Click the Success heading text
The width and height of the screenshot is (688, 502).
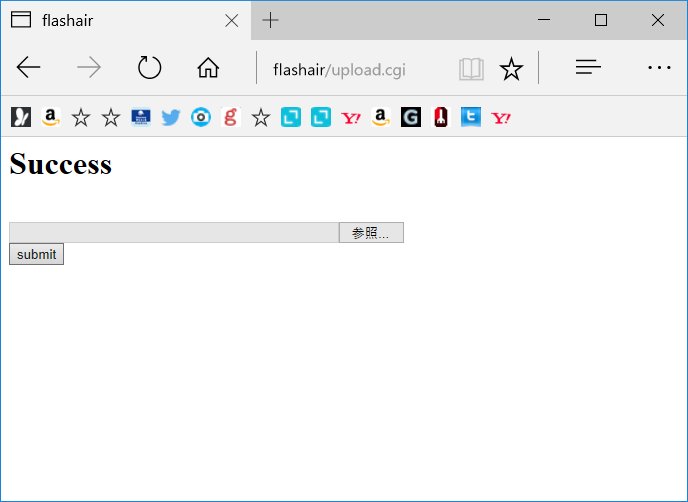61,164
